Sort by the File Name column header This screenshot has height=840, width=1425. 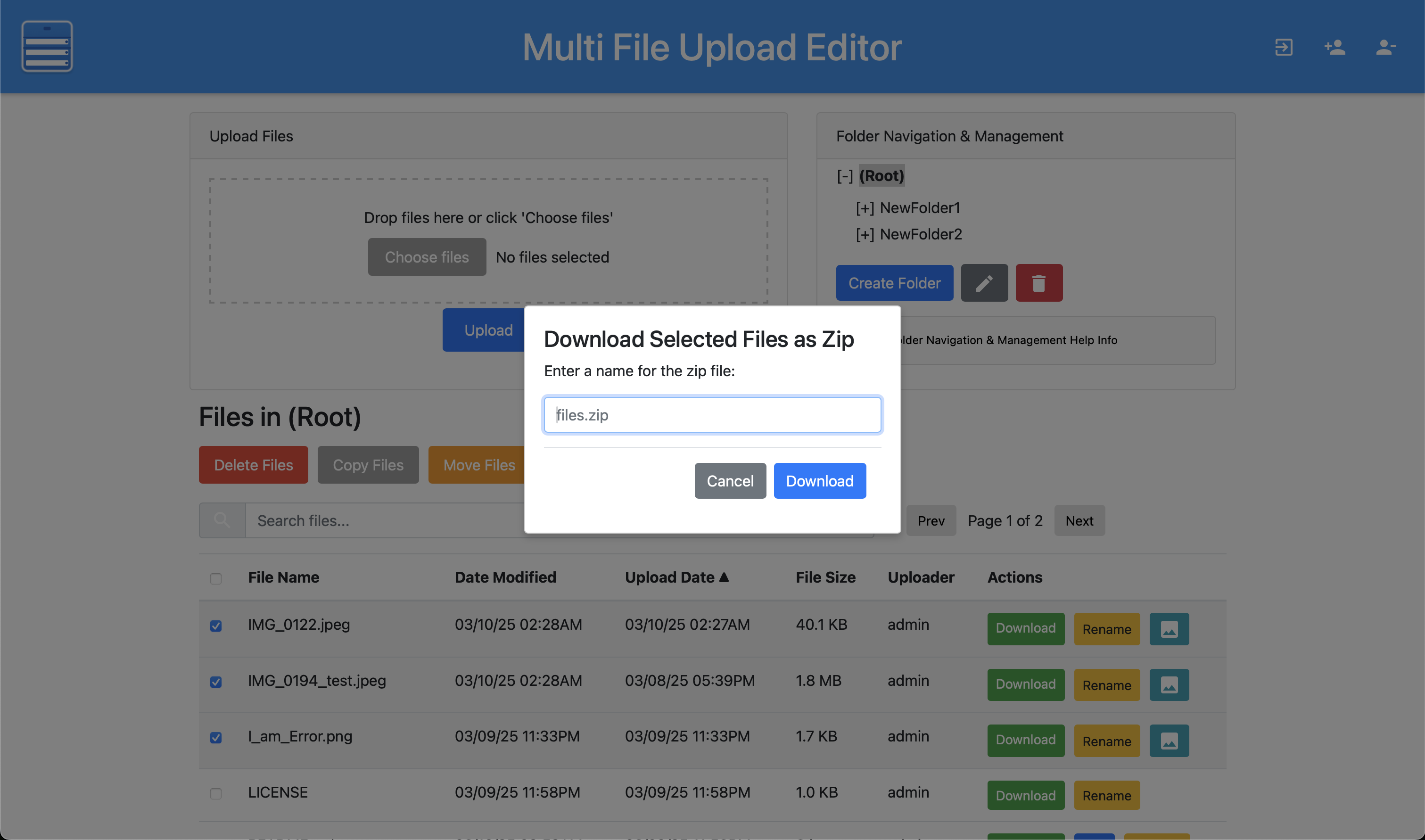pos(283,577)
